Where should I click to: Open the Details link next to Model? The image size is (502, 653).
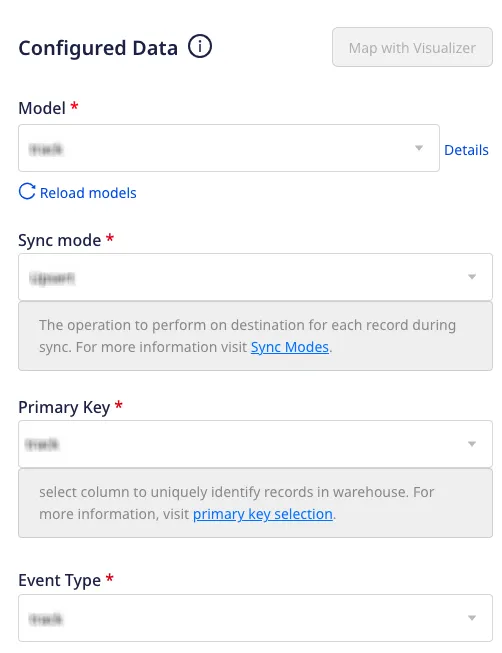click(x=466, y=150)
